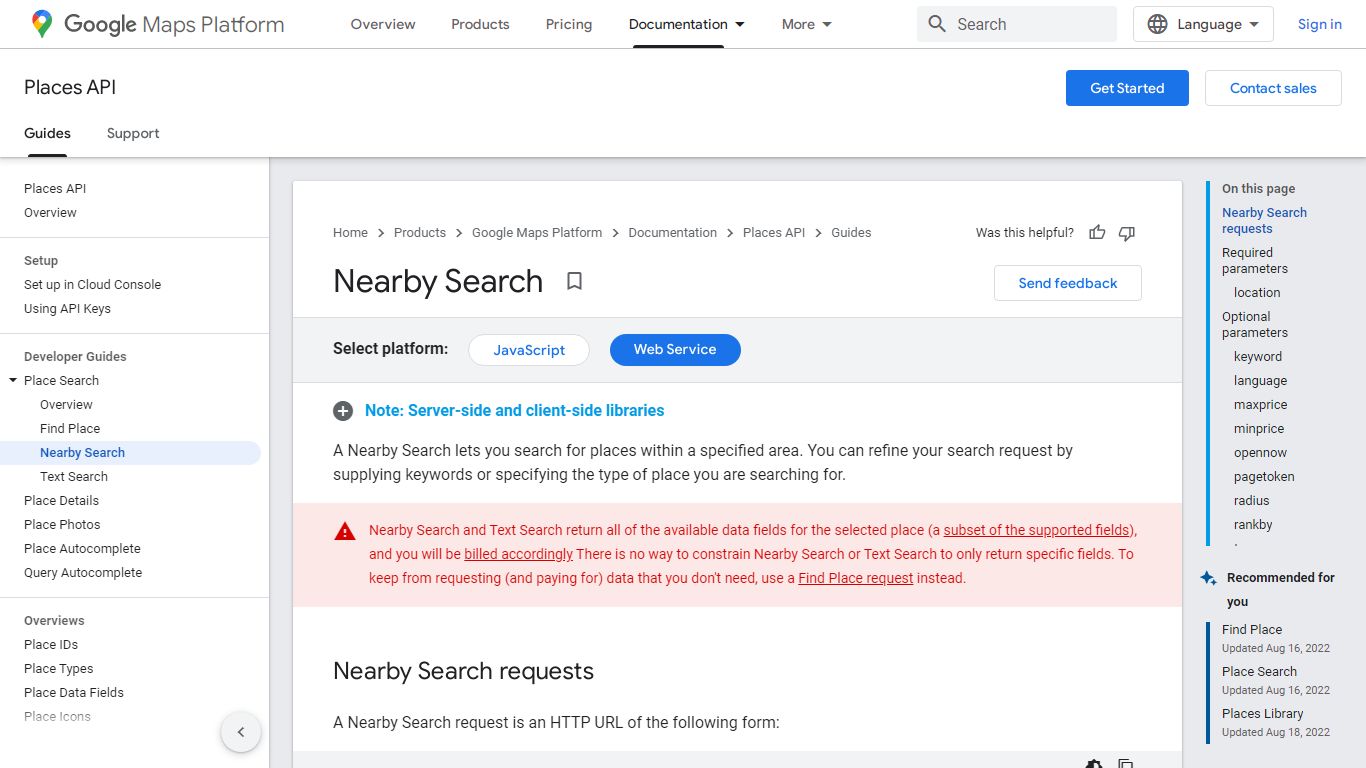Click the sparkle icon near Recommended for you
Image resolution: width=1366 pixels, height=768 pixels.
tap(1208, 578)
